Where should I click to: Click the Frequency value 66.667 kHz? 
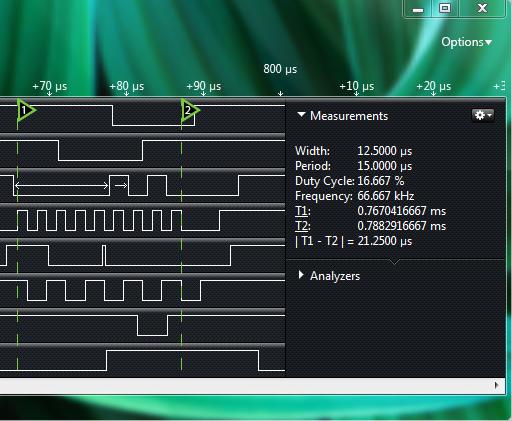tap(385, 196)
